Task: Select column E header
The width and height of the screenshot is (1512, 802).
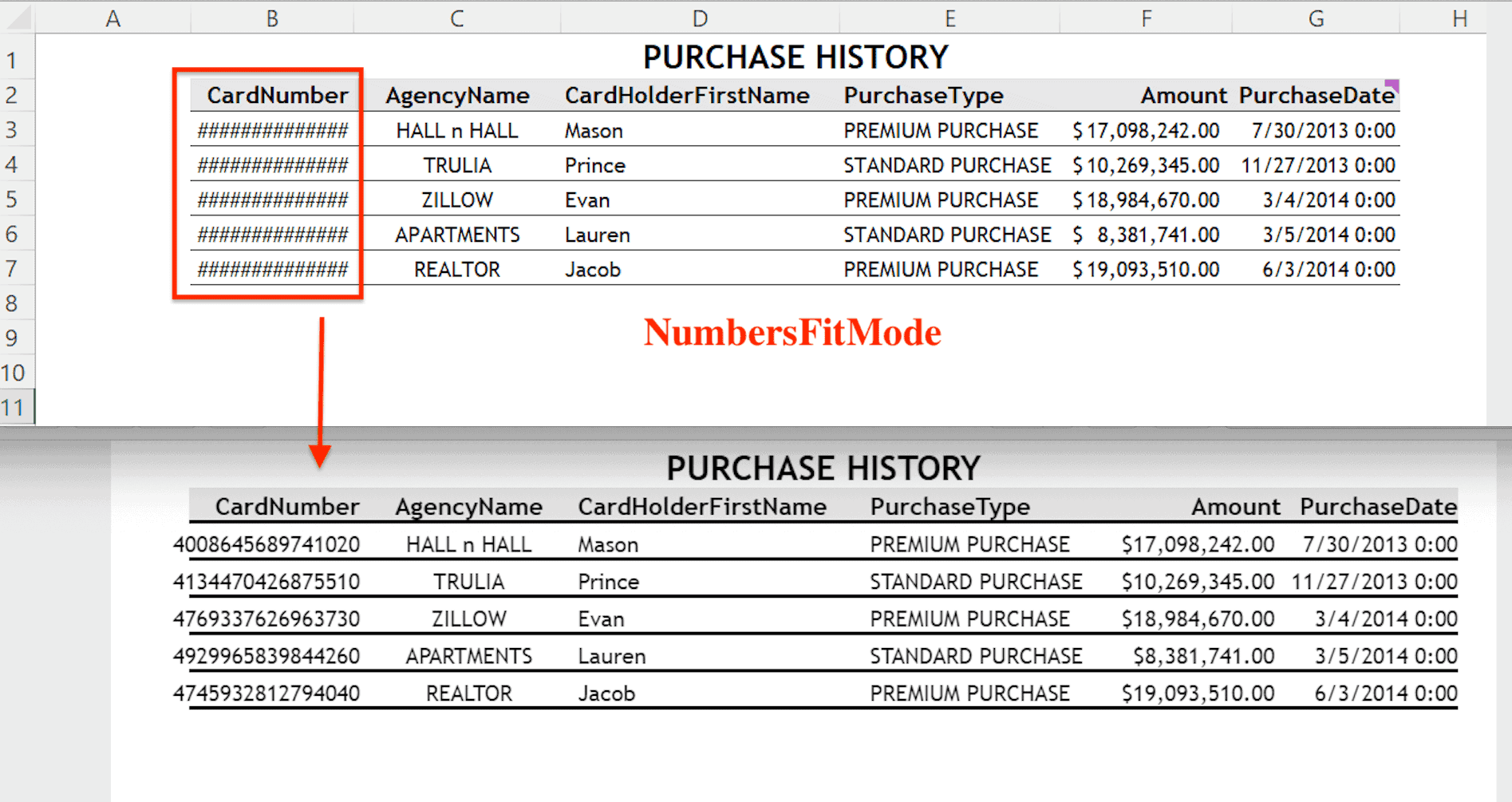Action: [x=949, y=18]
